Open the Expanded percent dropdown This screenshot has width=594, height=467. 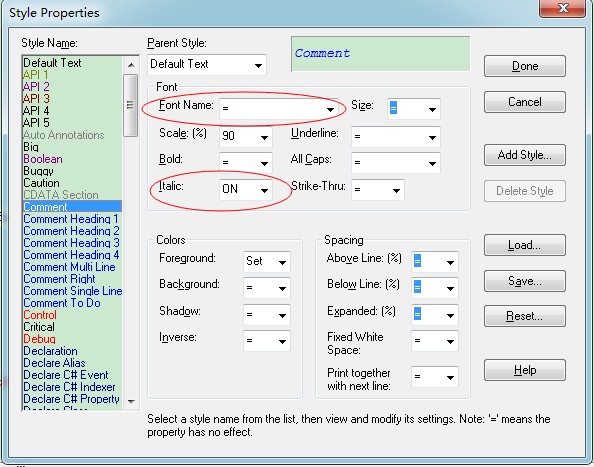(435, 315)
